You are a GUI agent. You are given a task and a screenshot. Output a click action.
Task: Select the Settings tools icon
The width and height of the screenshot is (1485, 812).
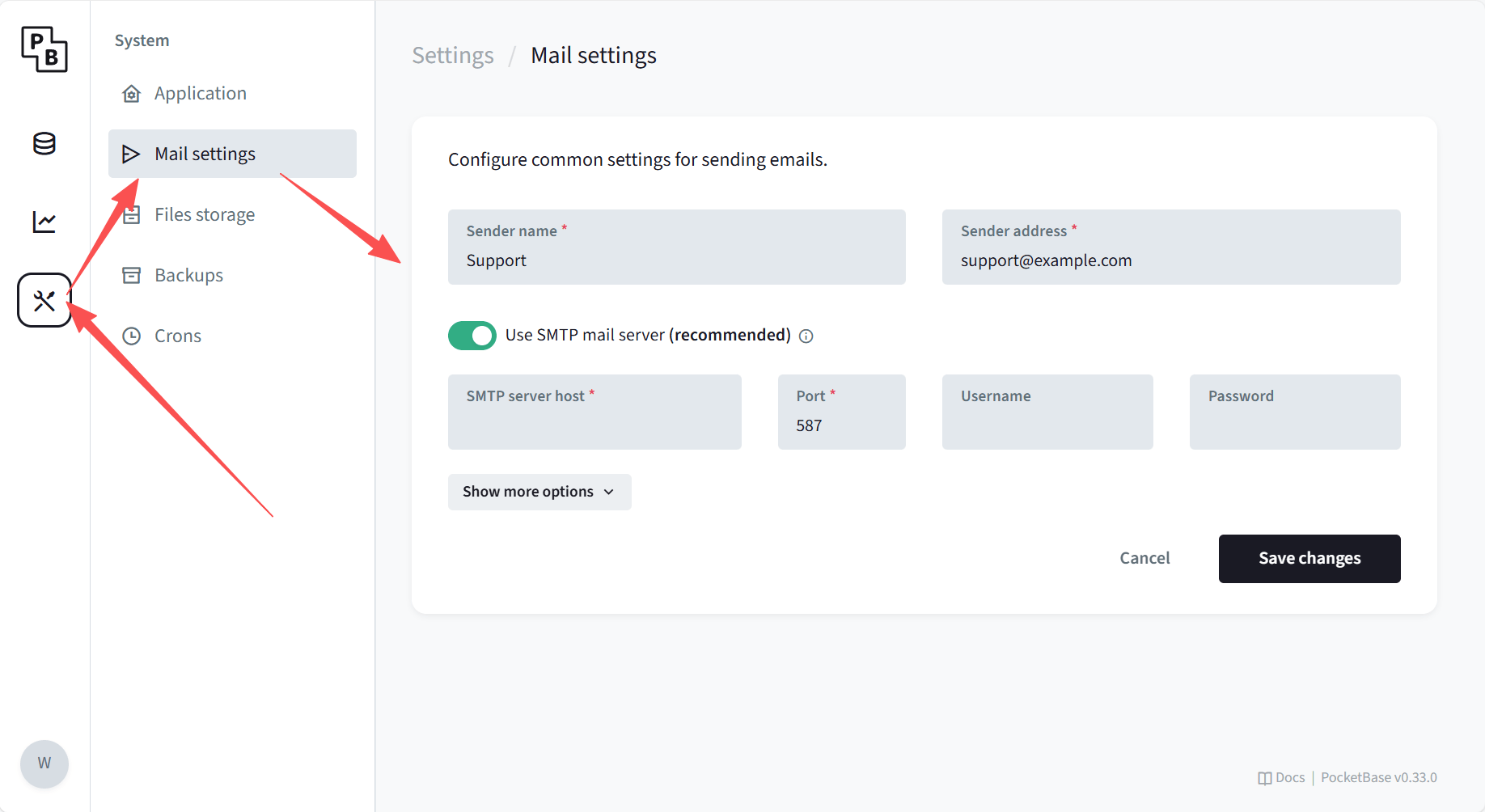click(x=44, y=301)
